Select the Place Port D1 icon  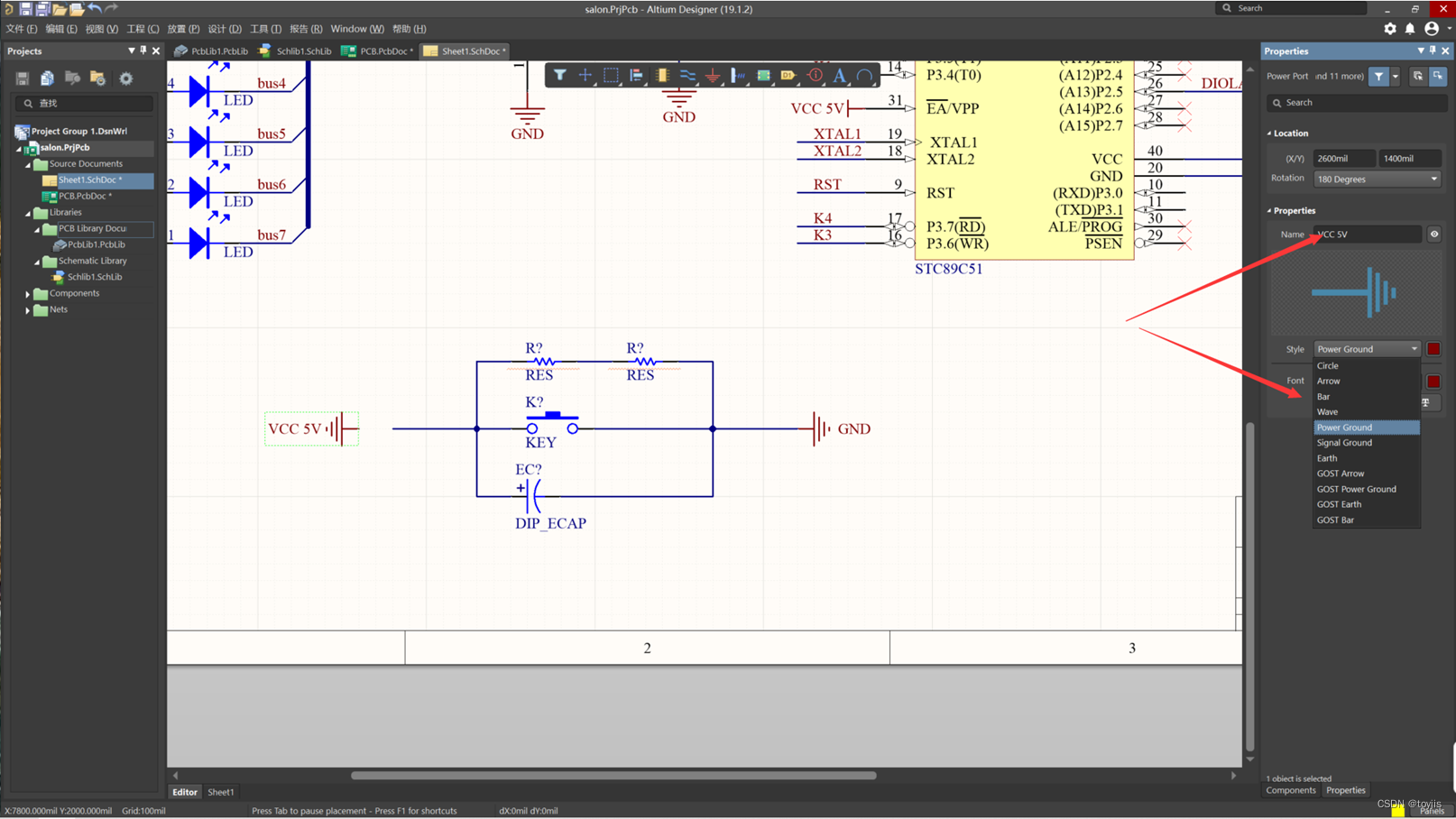click(788, 76)
